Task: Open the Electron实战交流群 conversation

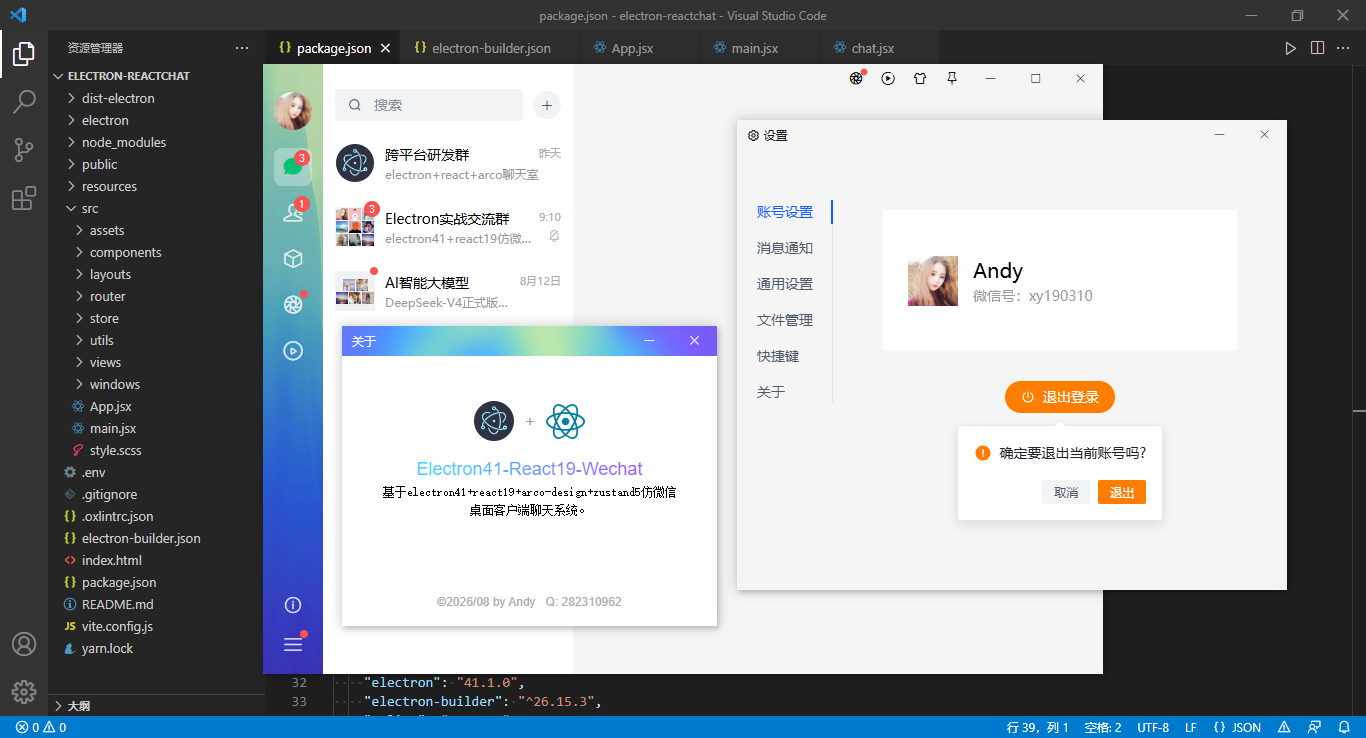Action: coord(448,227)
